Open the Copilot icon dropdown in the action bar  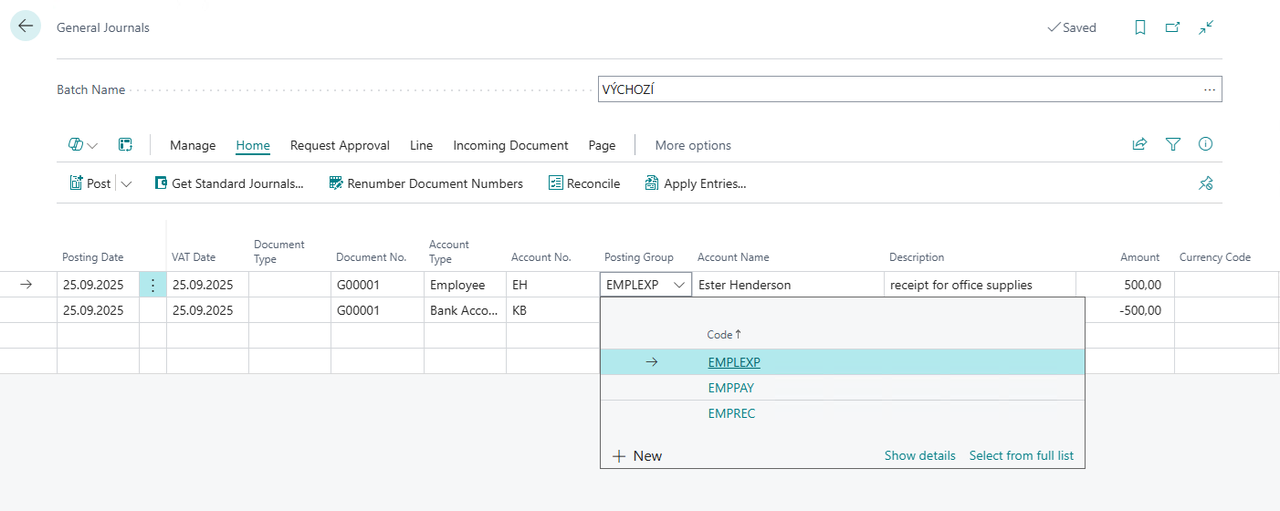click(83, 145)
